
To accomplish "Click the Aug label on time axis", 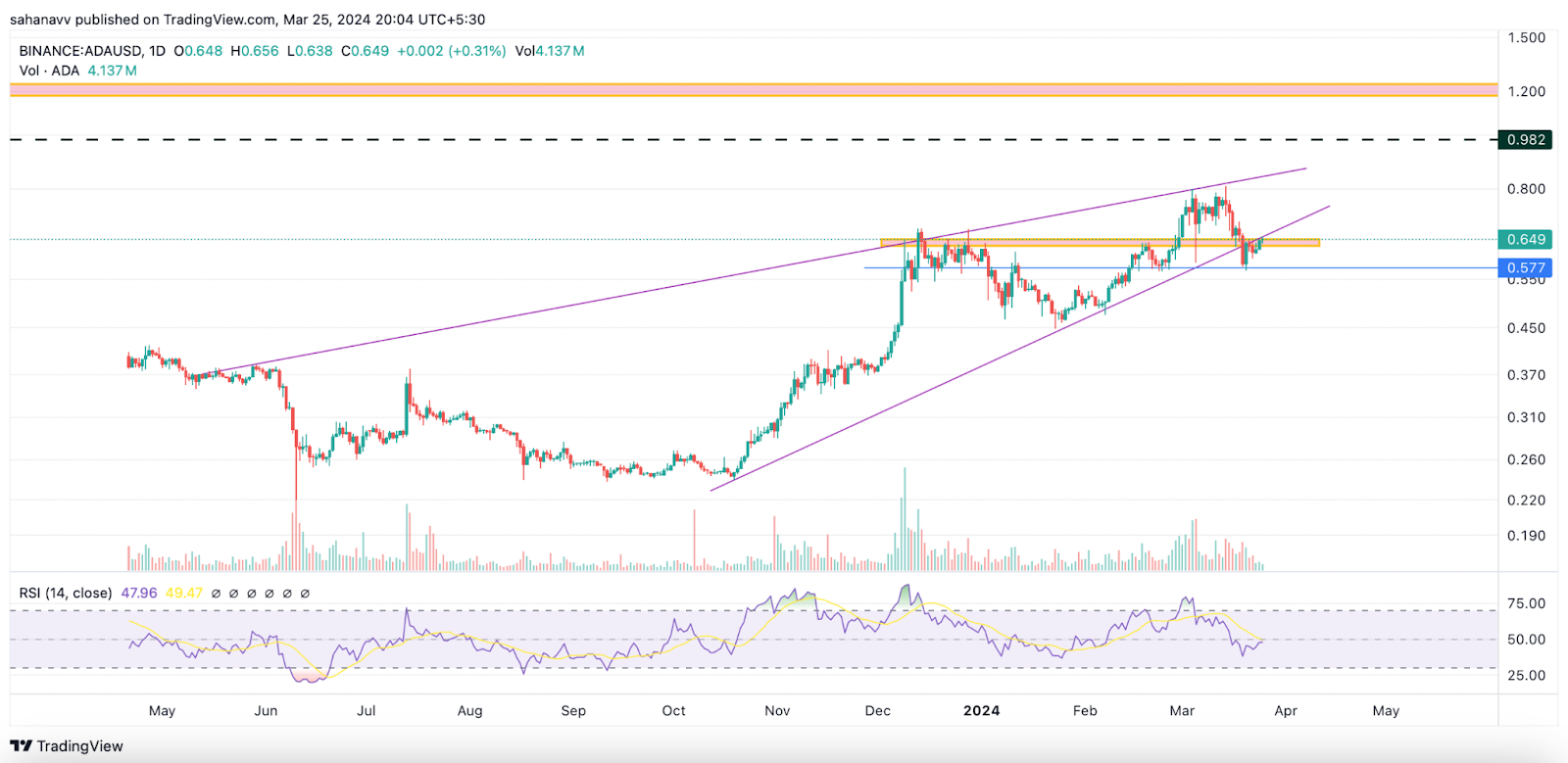I will [469, 711].
